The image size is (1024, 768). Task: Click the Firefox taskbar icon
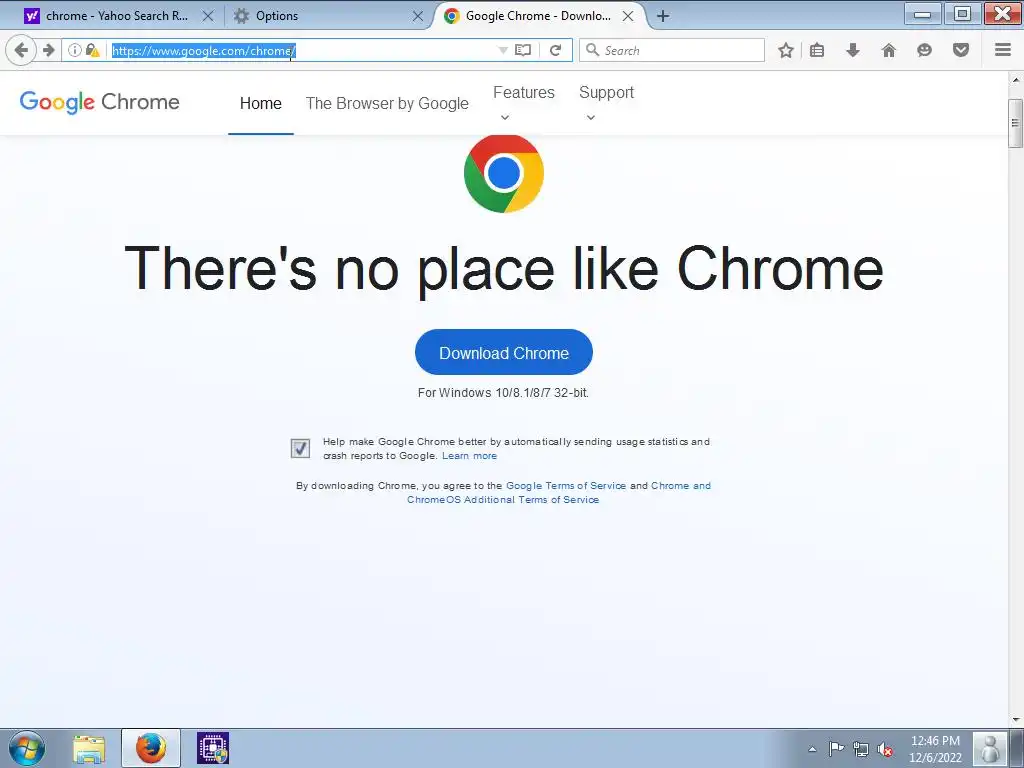151,748
